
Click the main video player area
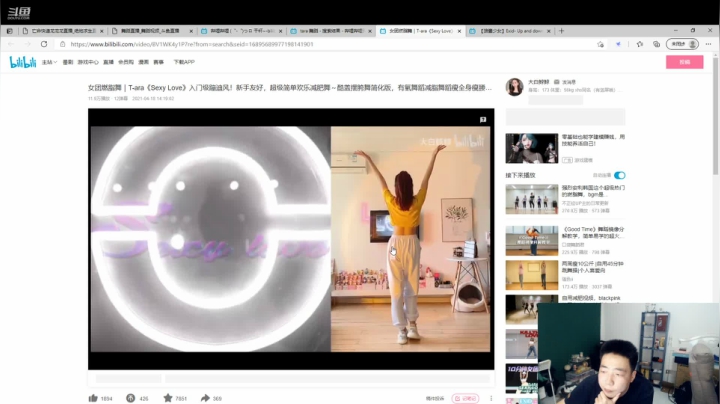click(291, 239)
